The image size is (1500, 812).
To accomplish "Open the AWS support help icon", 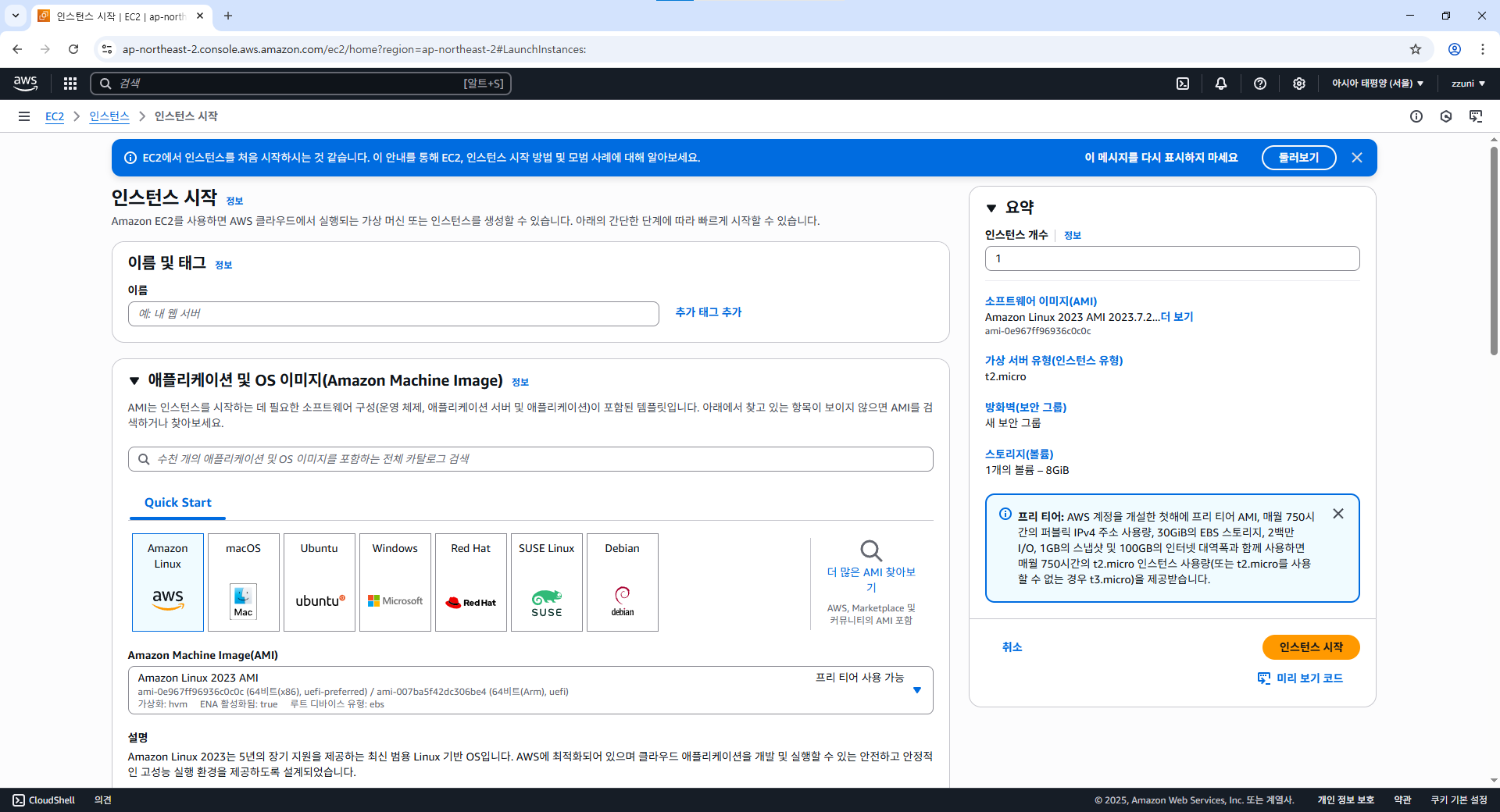I will tap(1260, 84).
